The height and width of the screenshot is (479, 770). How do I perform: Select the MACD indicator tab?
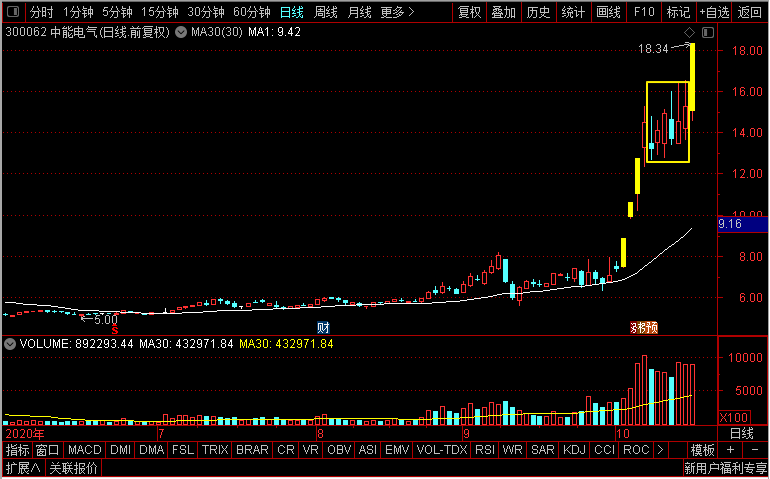(85, 450)
